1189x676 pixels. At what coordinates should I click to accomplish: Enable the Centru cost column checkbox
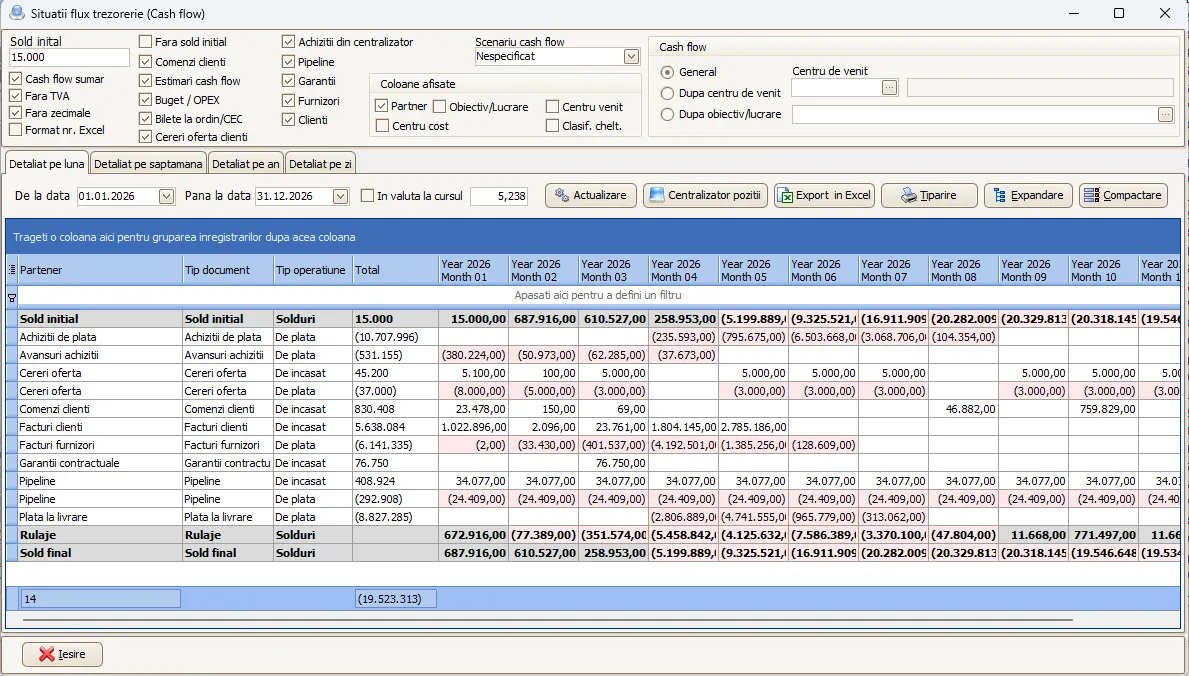tap(382, 125)
